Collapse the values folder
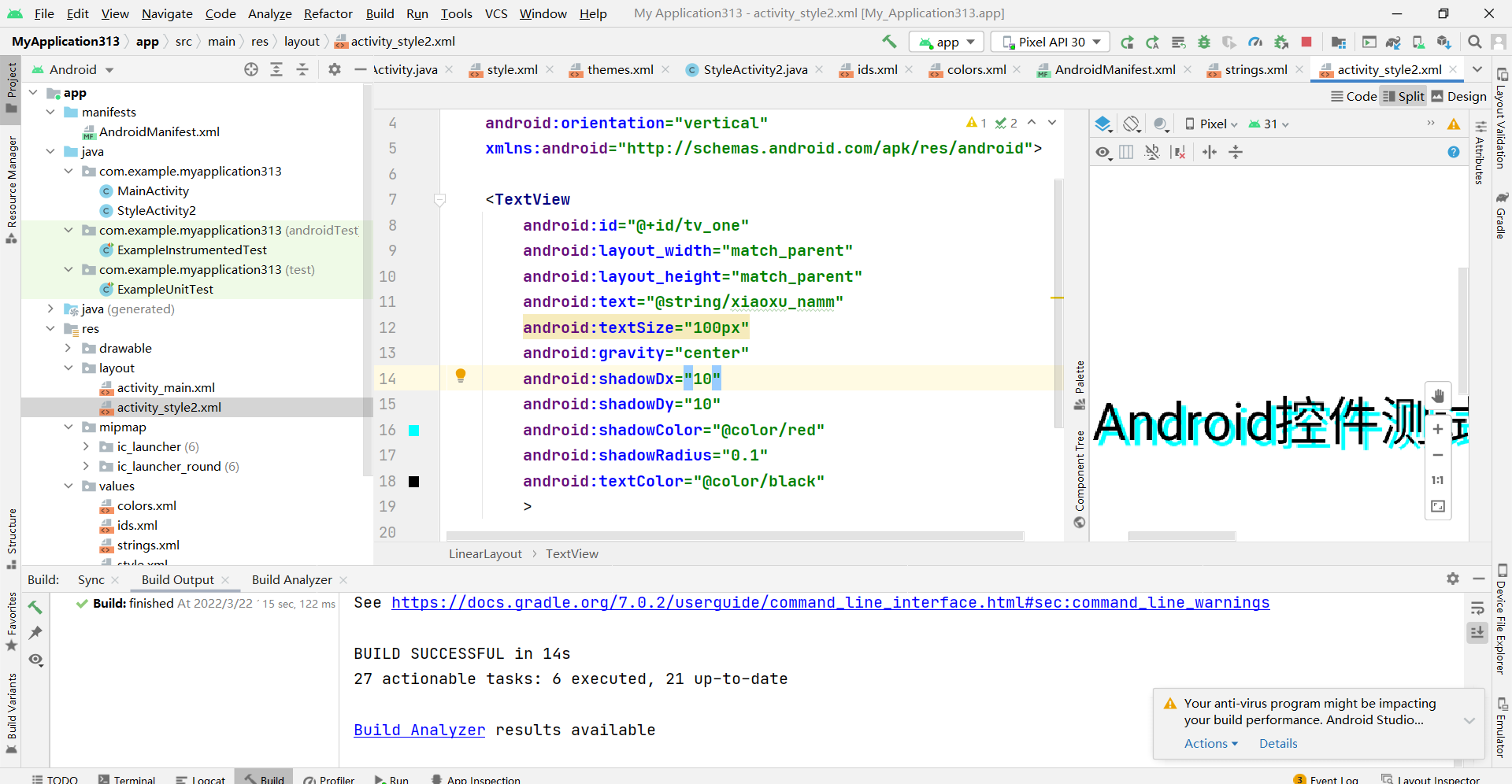 click(68, 486)
